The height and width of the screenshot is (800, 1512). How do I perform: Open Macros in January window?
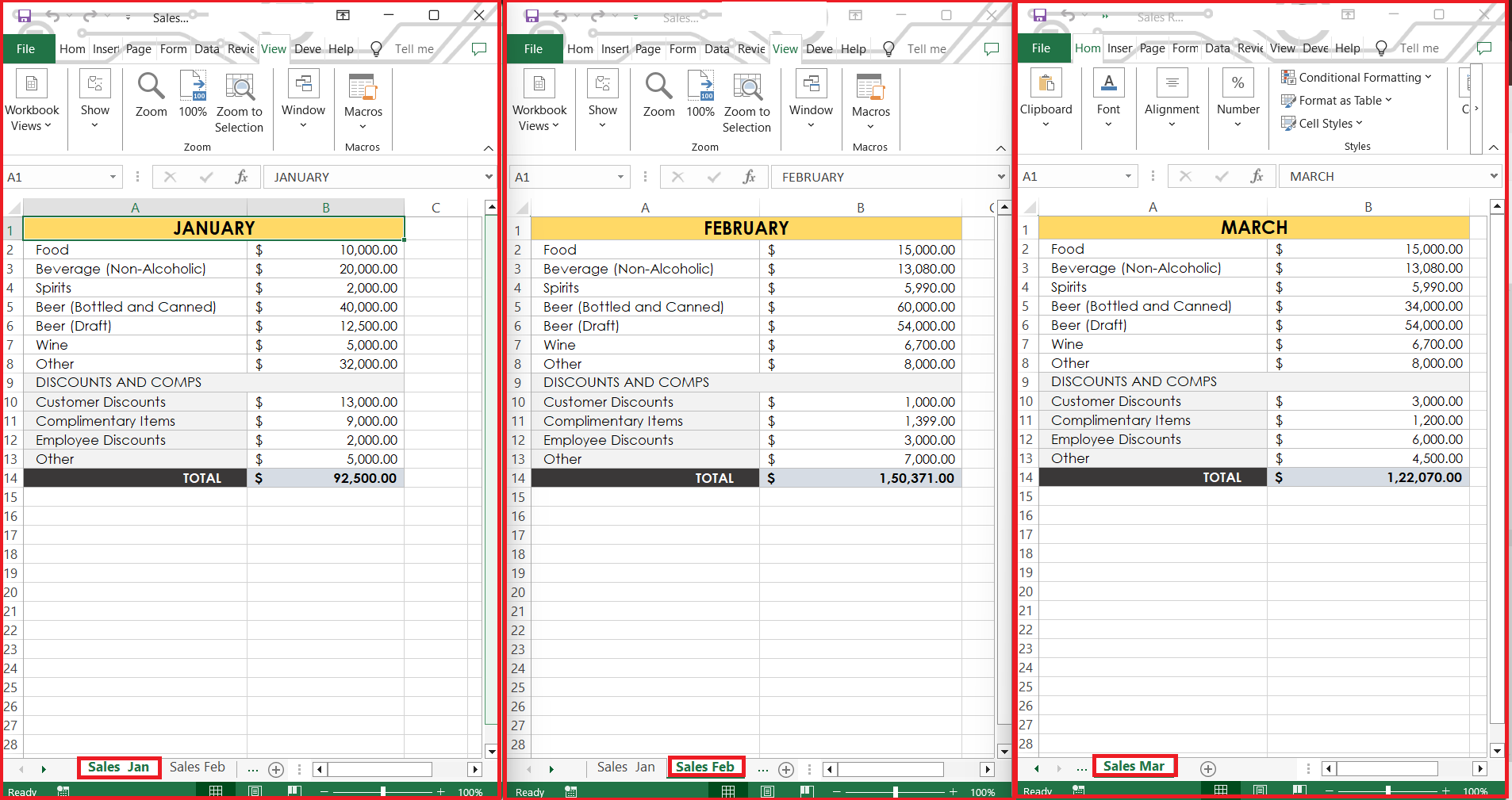363,101
